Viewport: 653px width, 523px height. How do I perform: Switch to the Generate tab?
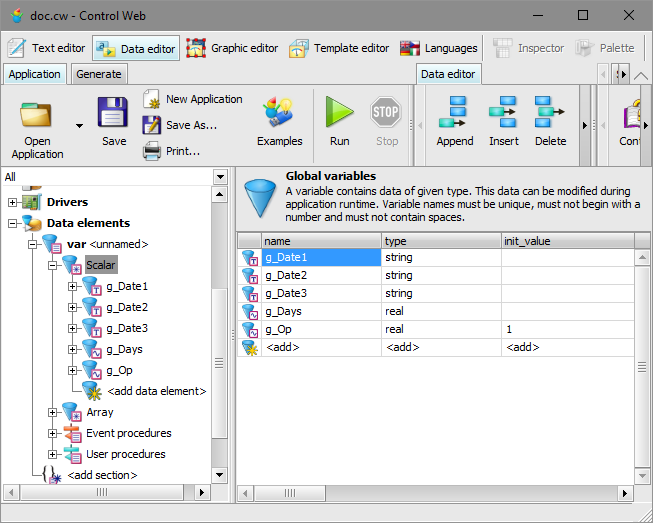click(98, 74)
